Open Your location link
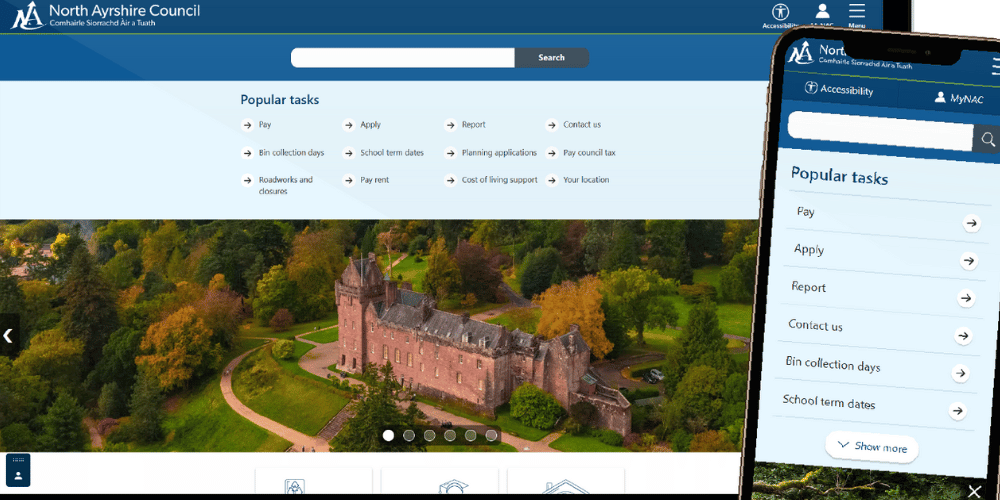Screen dimensions: 1000x500 click(x=586, y=180)
